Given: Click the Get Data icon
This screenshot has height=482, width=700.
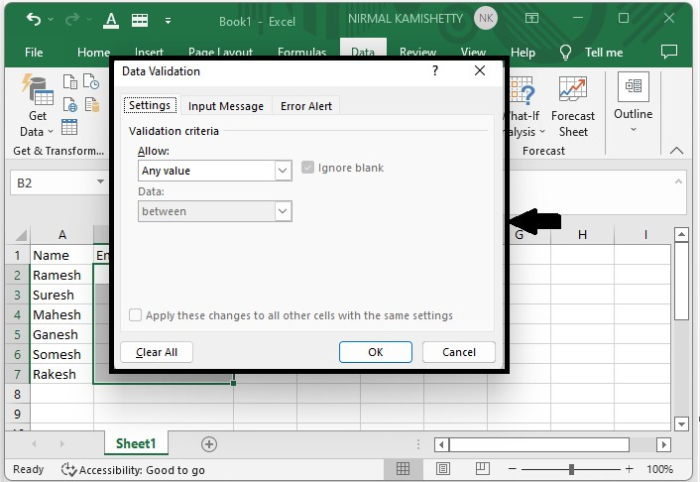Looking at the screenshot, I should [x=38, y=89].
